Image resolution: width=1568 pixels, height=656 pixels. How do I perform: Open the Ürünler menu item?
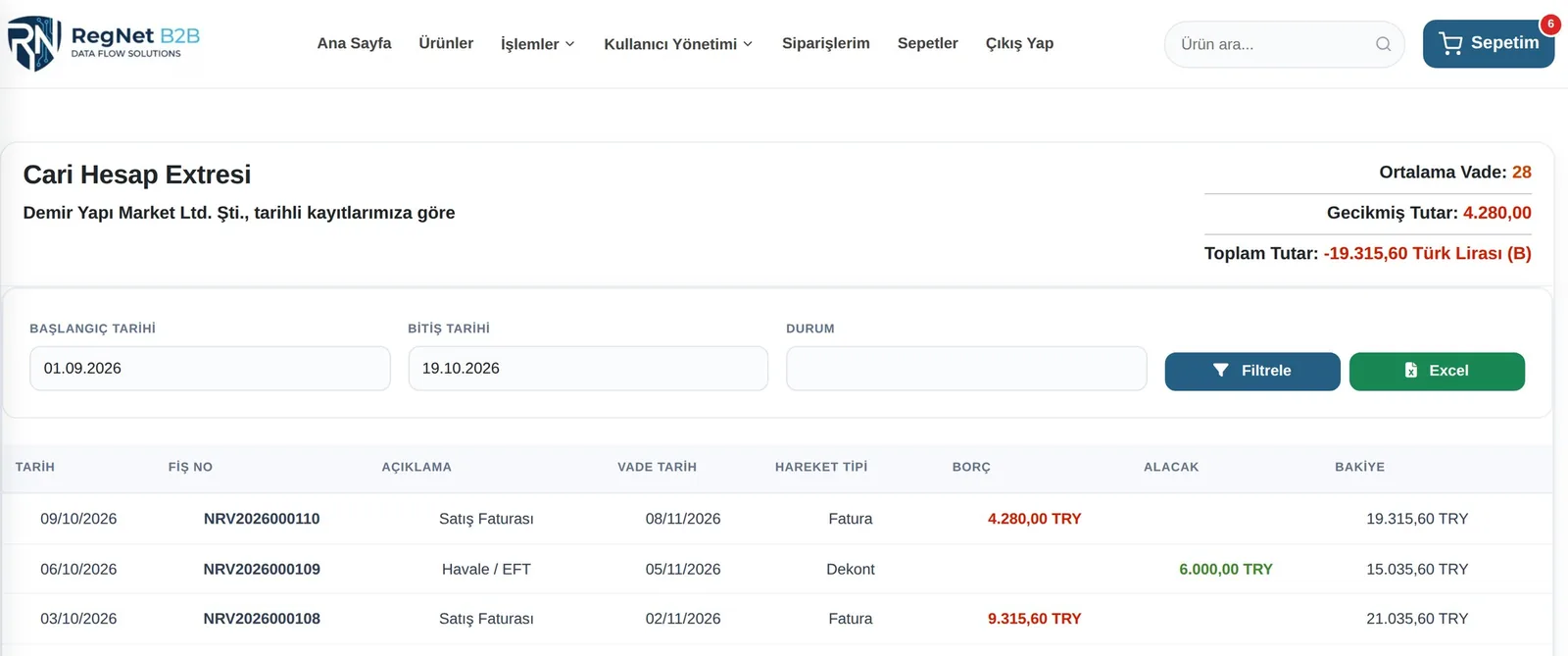pos(446,43)
